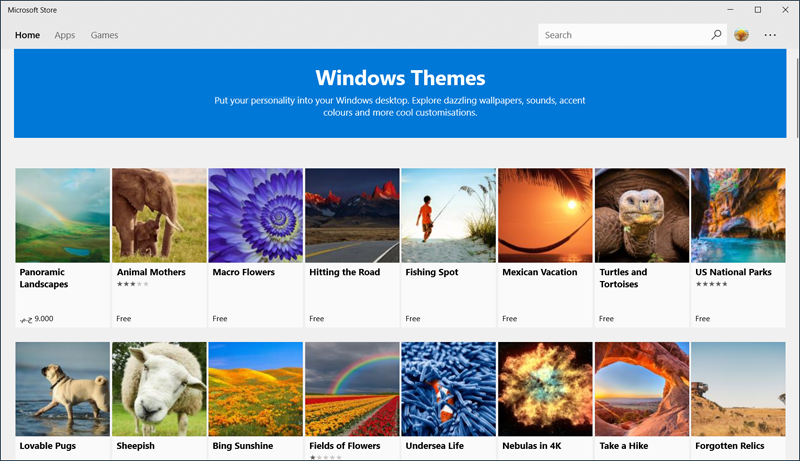Viewport: 800px width, 461px height.
Task: Click the Animal Mothers title text
Action: pos(151,272)
